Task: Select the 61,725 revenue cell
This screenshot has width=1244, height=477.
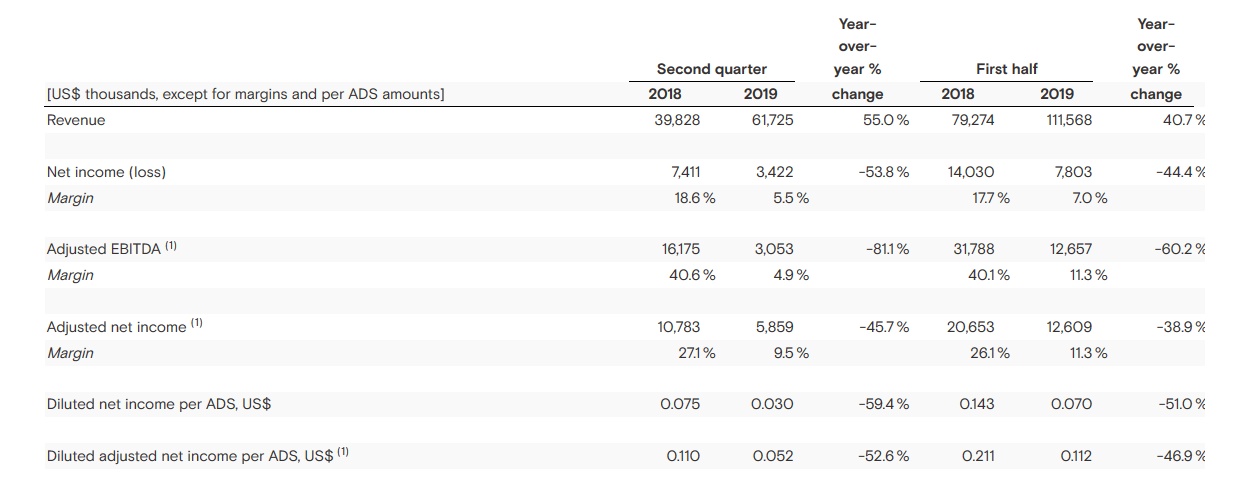Action: (x=771, y=120)
